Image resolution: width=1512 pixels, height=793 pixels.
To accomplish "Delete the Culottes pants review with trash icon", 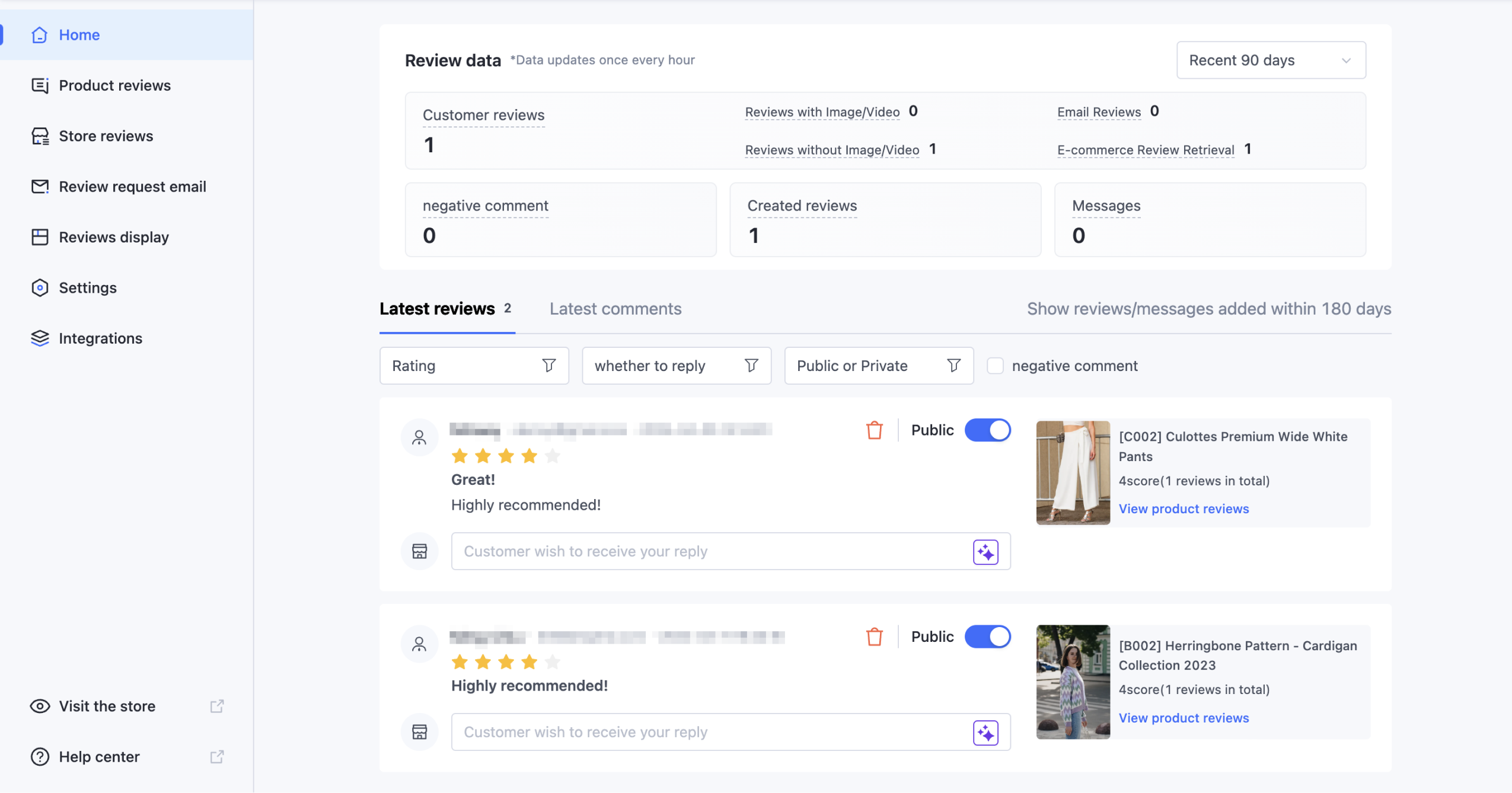I will (874, 430).
